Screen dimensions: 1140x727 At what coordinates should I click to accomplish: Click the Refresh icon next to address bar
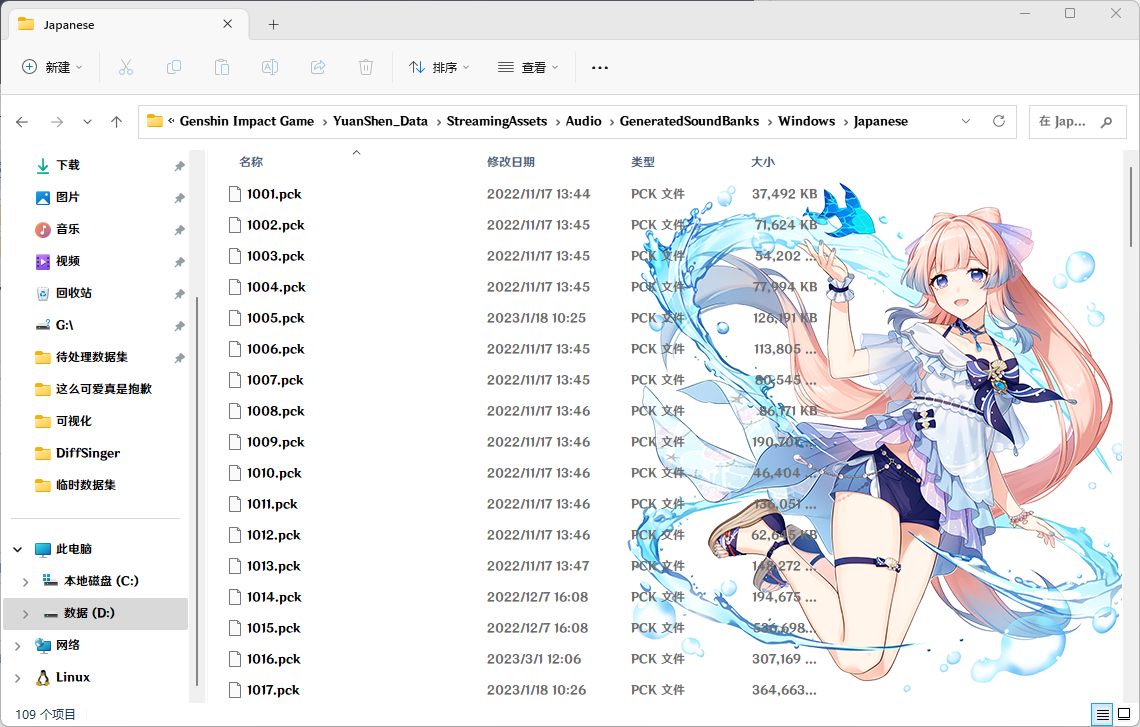(998, 120)
